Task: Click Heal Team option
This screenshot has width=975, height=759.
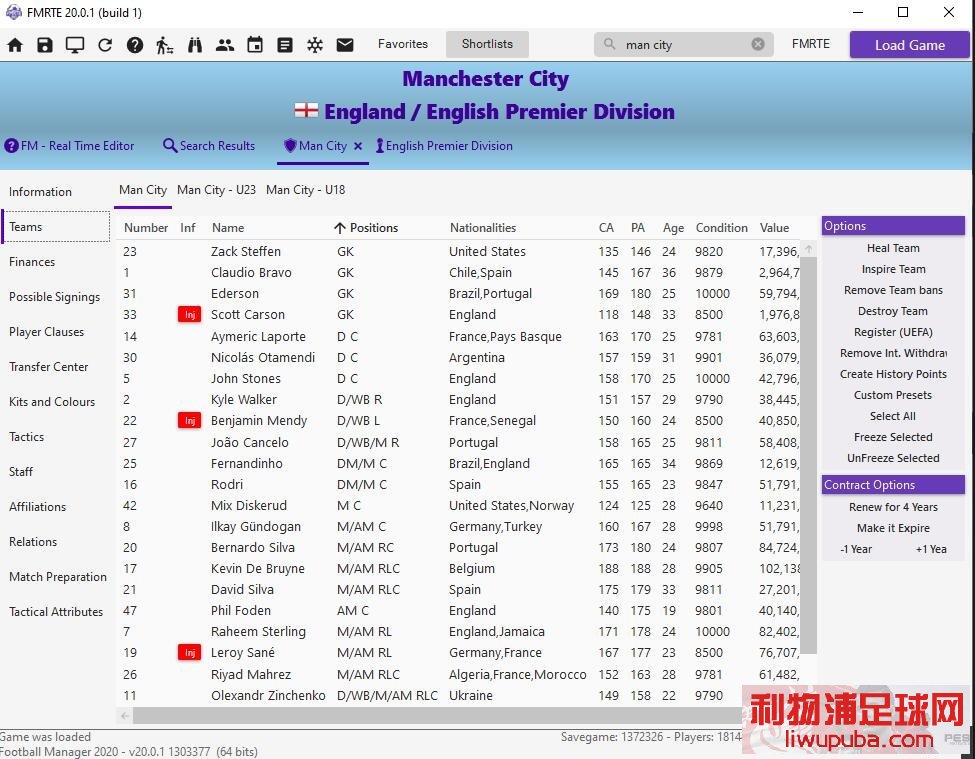Action: pyautogui.click(x=893, y=248)
